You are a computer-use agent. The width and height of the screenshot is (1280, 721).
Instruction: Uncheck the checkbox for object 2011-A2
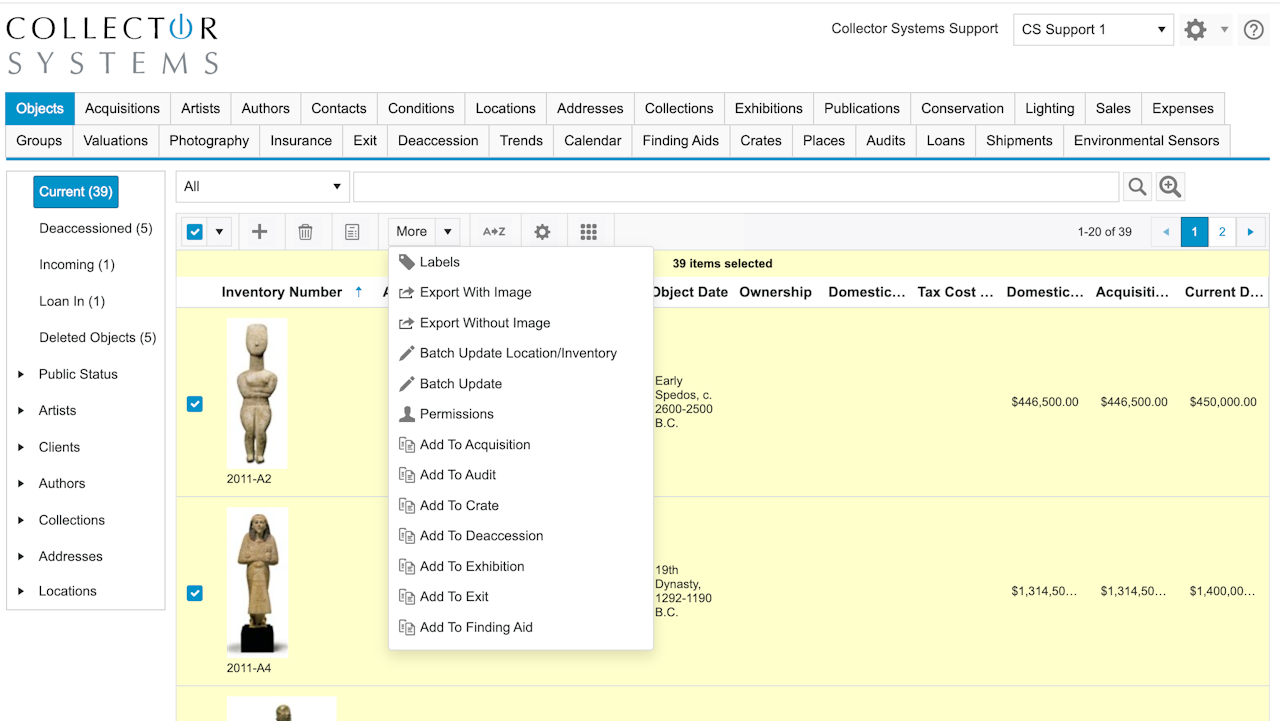click(x=195, y=404)
